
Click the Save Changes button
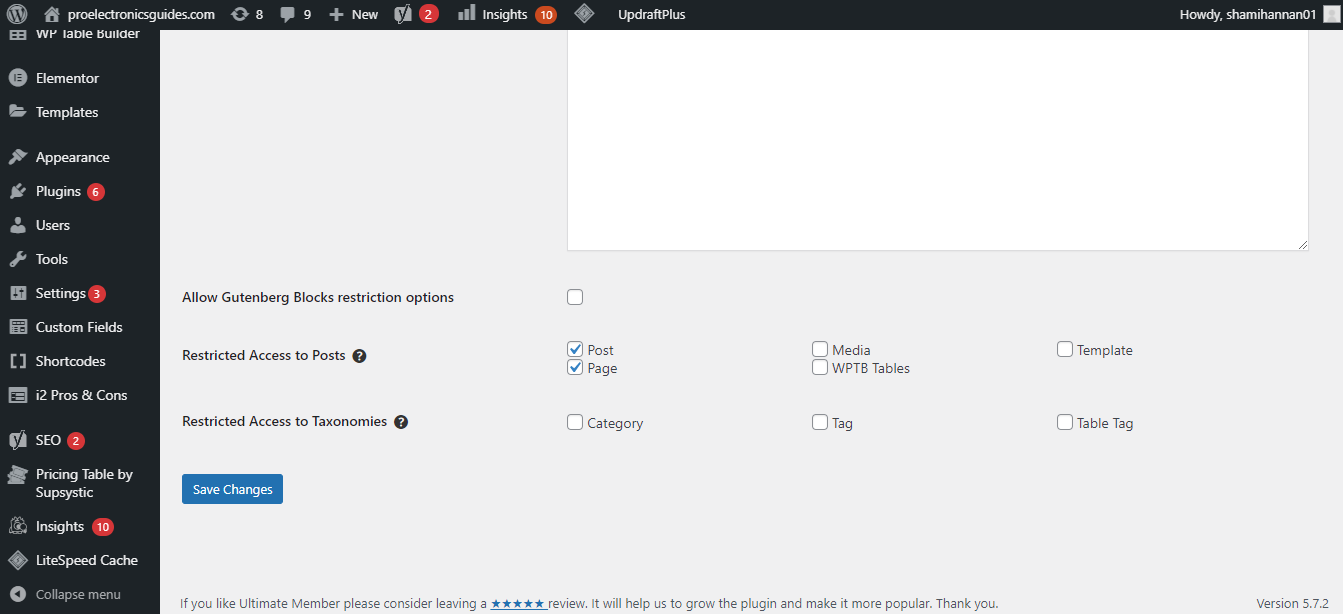(232, 489)
